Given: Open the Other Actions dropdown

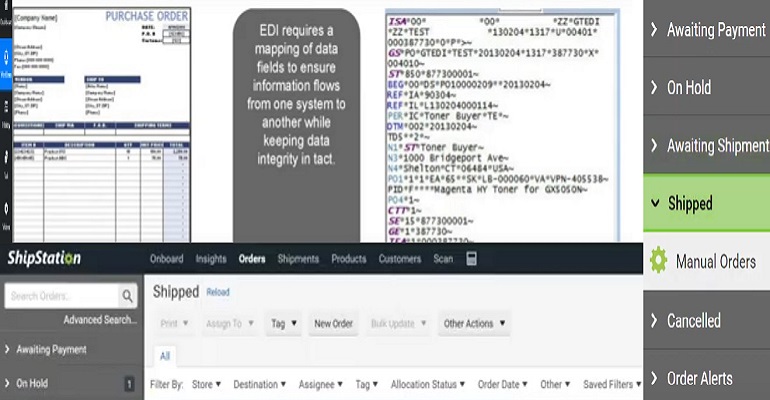Looking at the screenshot, I should [474, 323].
